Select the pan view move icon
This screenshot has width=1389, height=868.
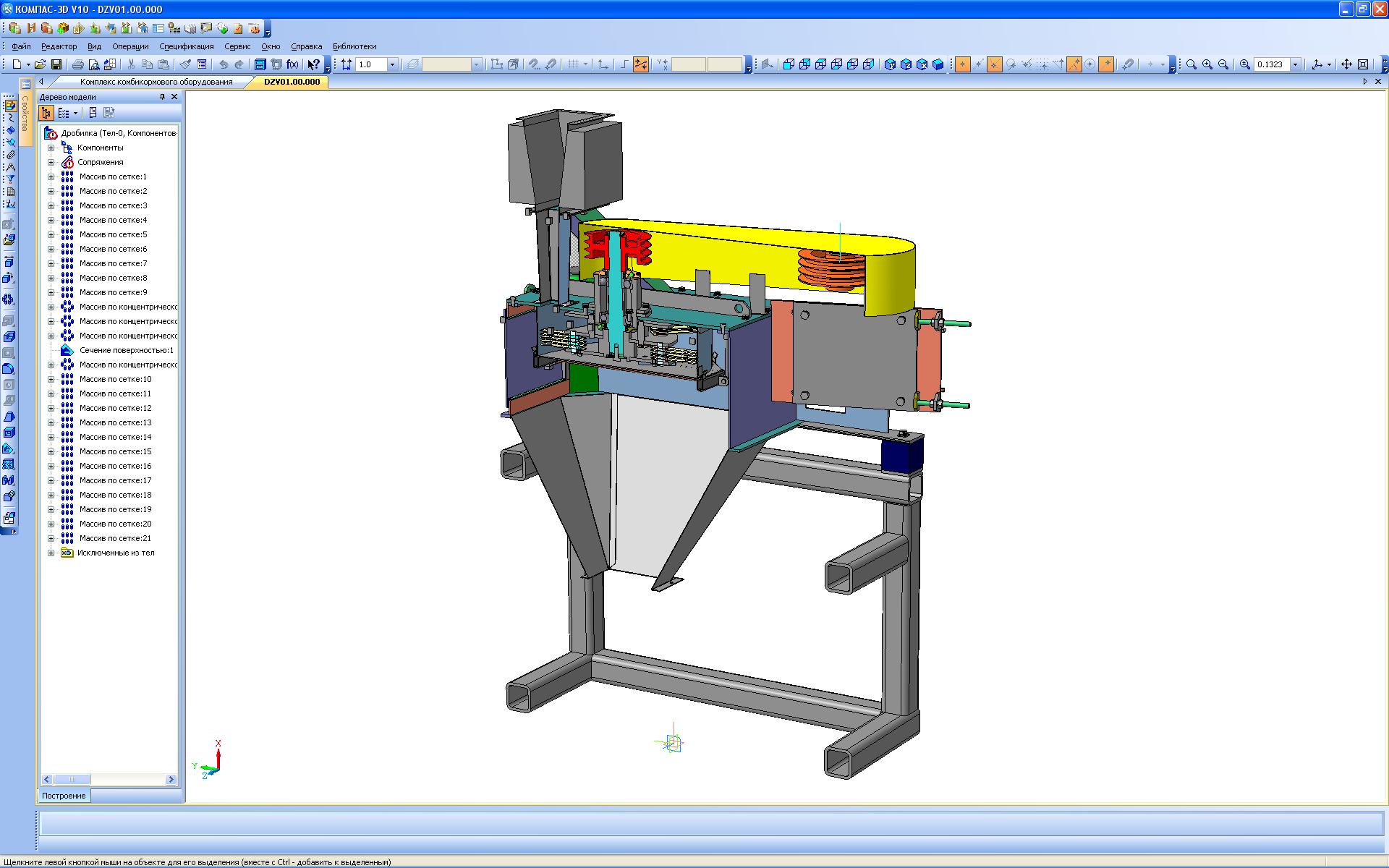tap(1346, 64)
